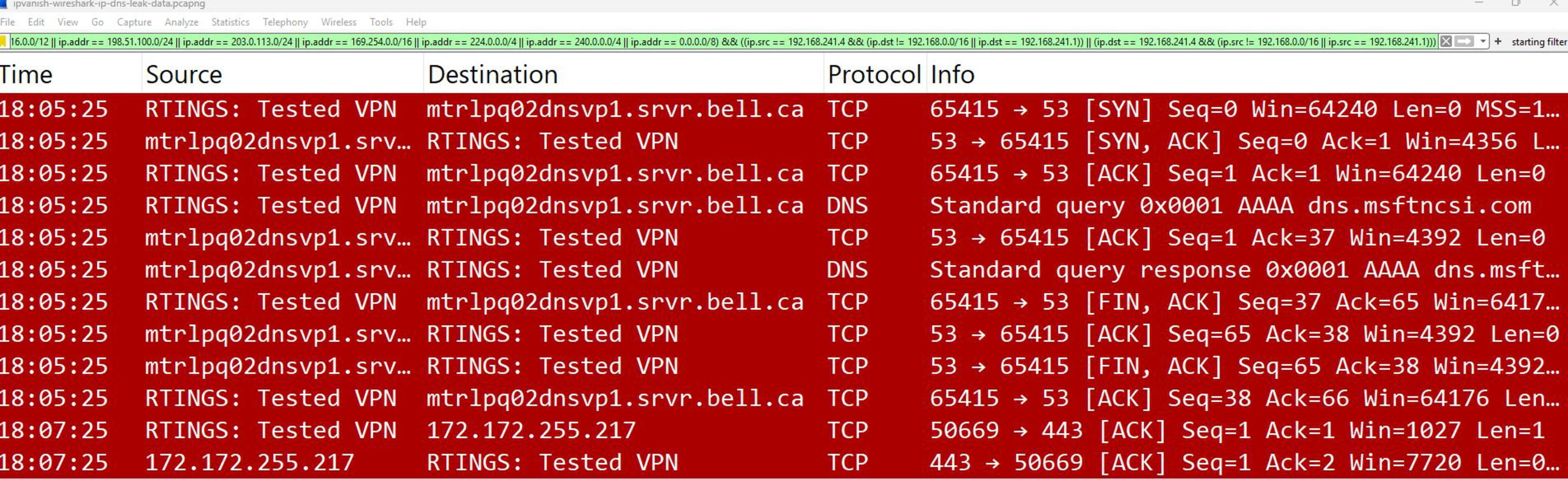Viewport: 1568px width, 479px height.
Task: Open the Capture menu
Action: pyautogui.click(x=134, y=22)
